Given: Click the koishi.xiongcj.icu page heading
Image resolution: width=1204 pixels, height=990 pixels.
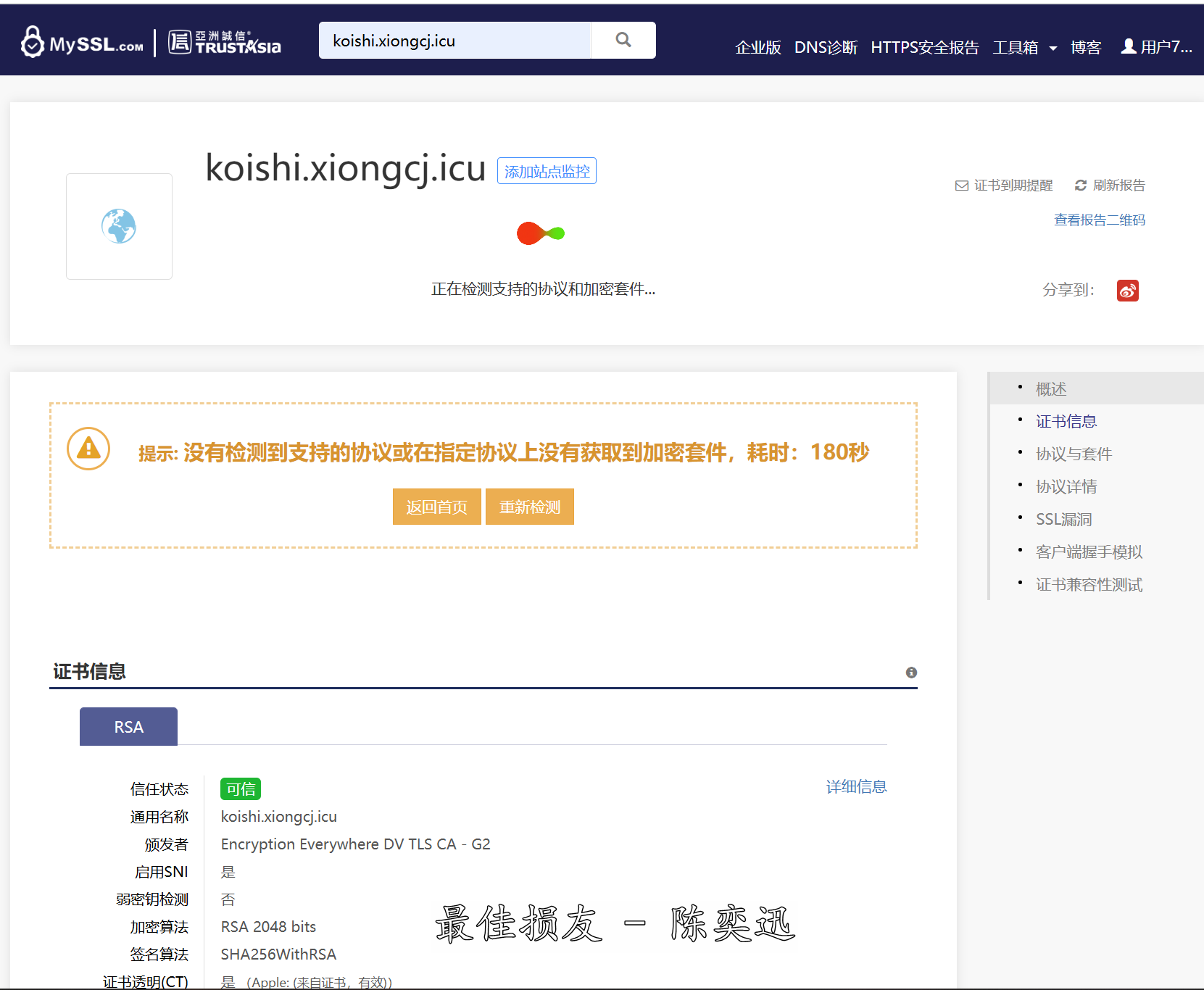Looking at the screenshot, I should pyautogui.click(x=346, y=168).
